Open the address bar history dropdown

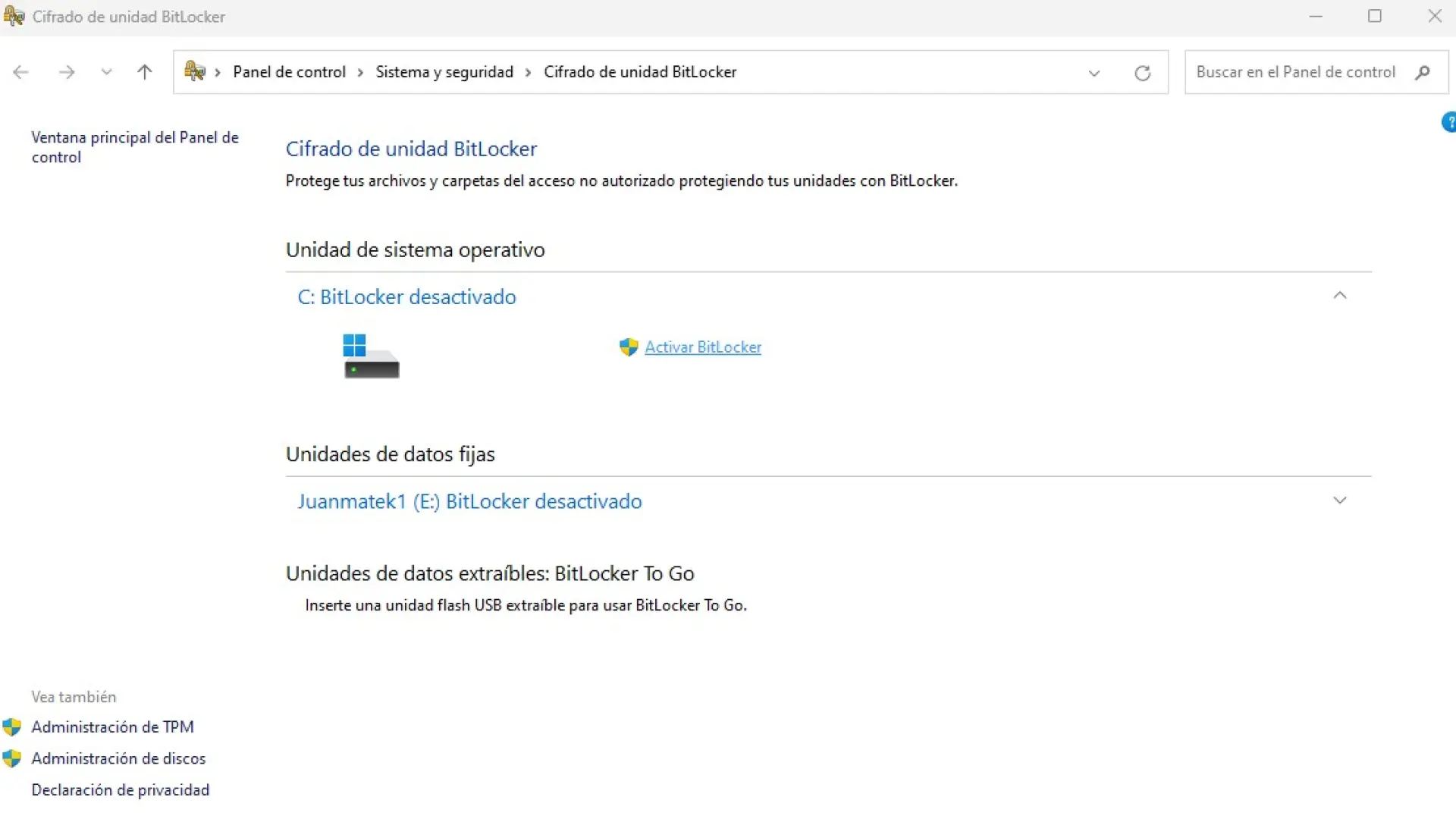coord(1094,73)
